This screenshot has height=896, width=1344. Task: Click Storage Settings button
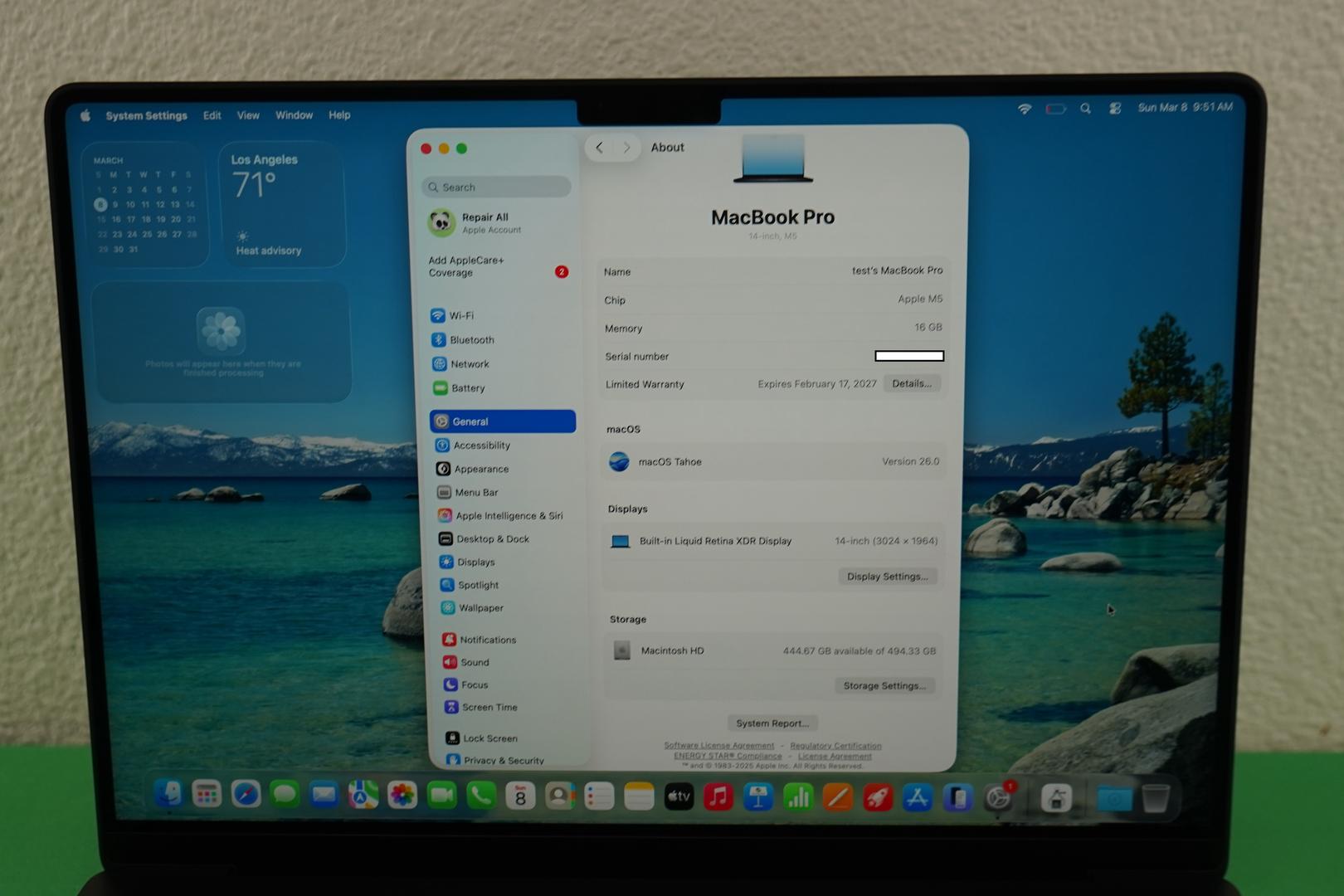(x=884, y=686)
